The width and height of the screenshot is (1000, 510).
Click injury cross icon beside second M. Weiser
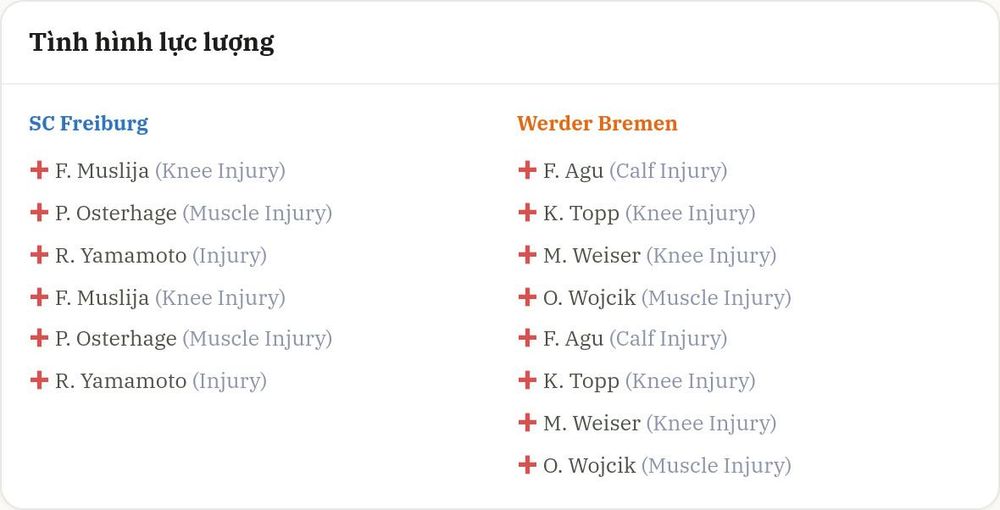527,422
